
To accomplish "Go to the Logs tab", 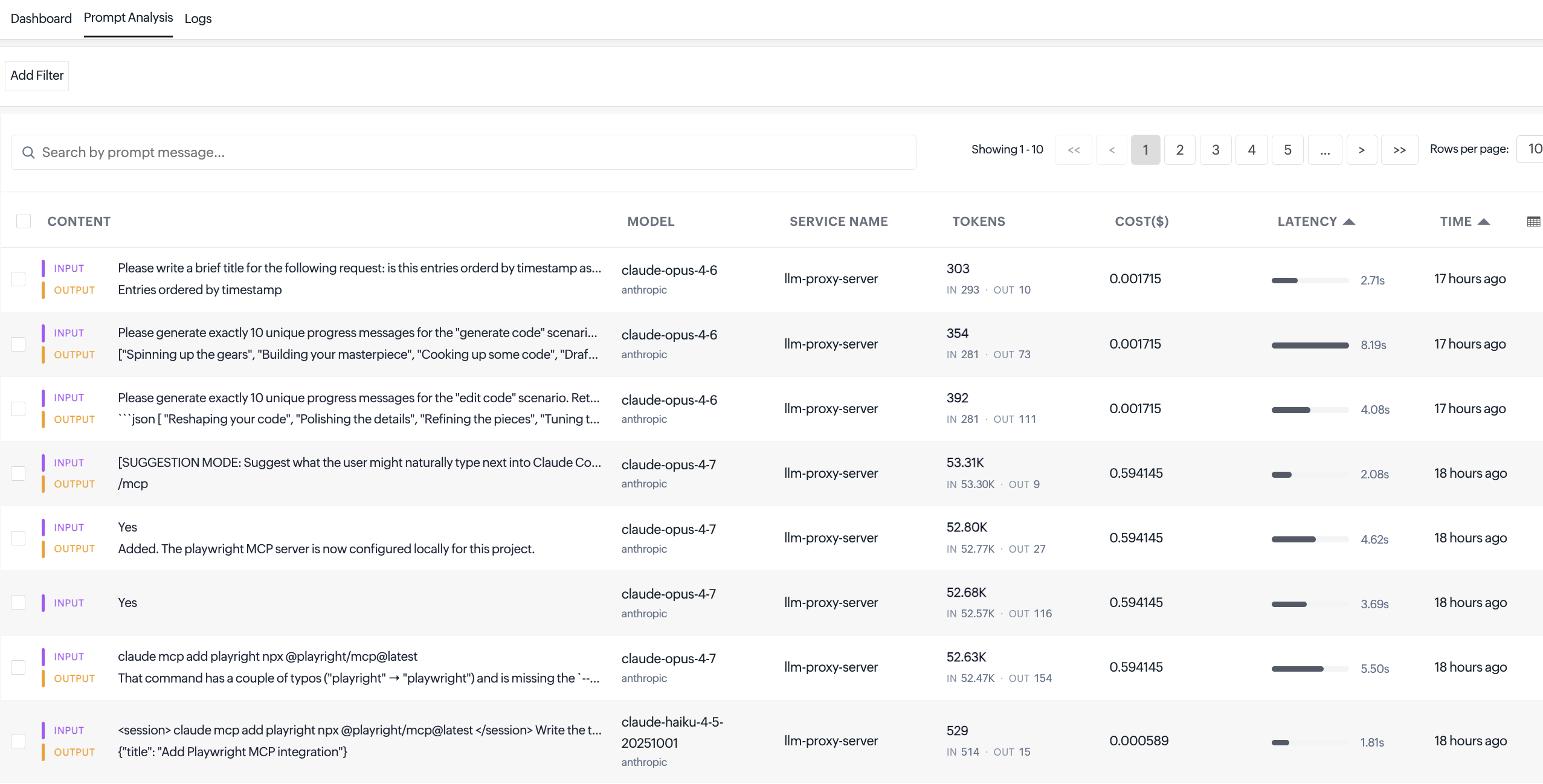I will (198, 18).
